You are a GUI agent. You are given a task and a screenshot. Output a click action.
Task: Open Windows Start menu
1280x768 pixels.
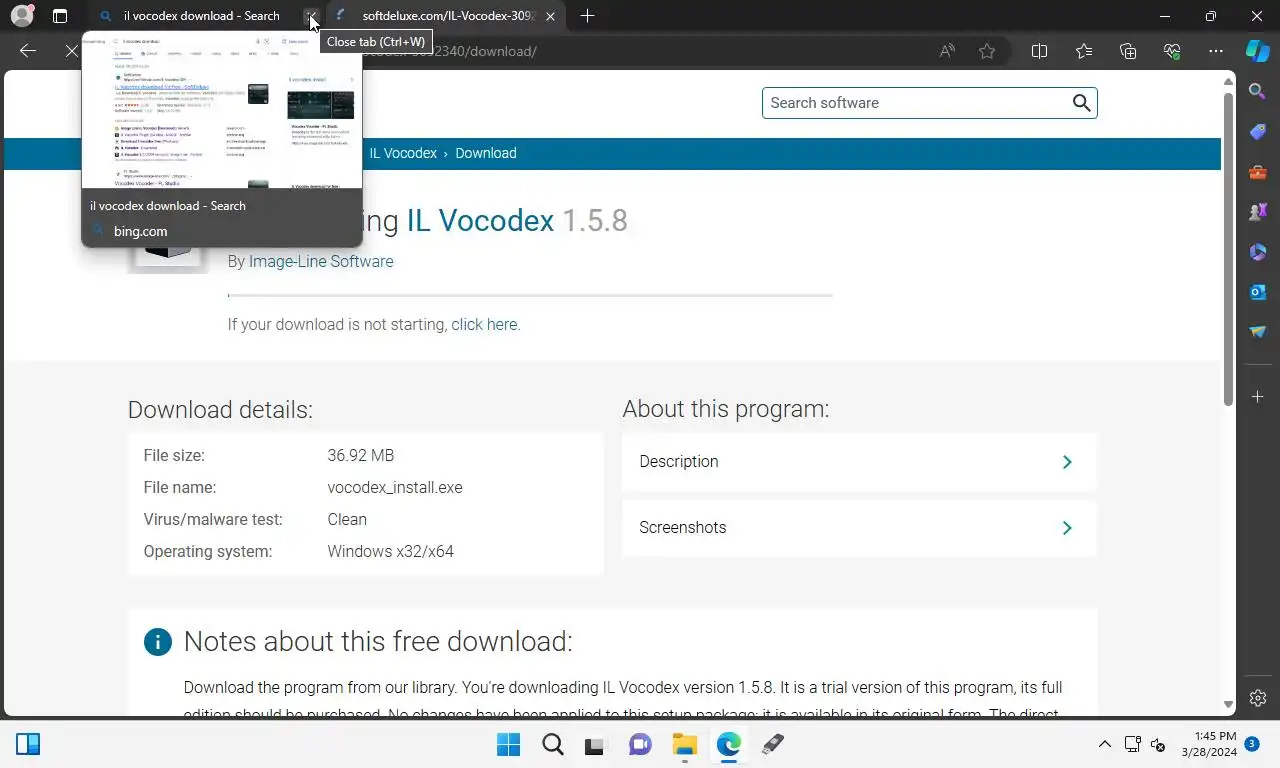coord(509,744)
